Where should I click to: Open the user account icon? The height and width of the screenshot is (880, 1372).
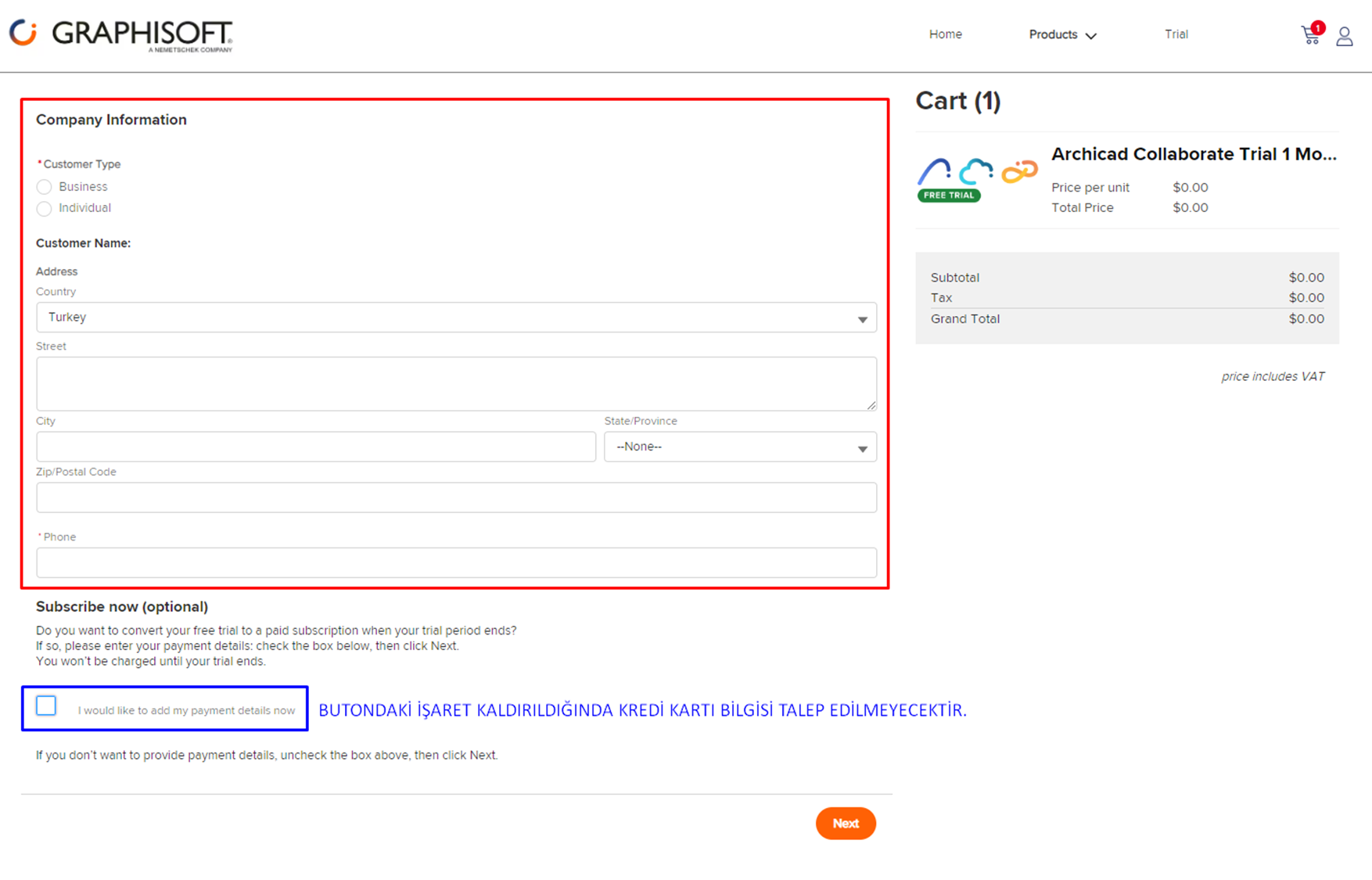[x=1345, y=36]
